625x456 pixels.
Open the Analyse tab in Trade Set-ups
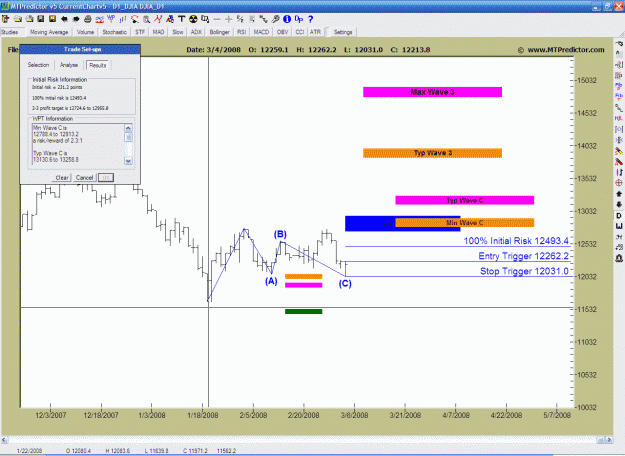69,65
